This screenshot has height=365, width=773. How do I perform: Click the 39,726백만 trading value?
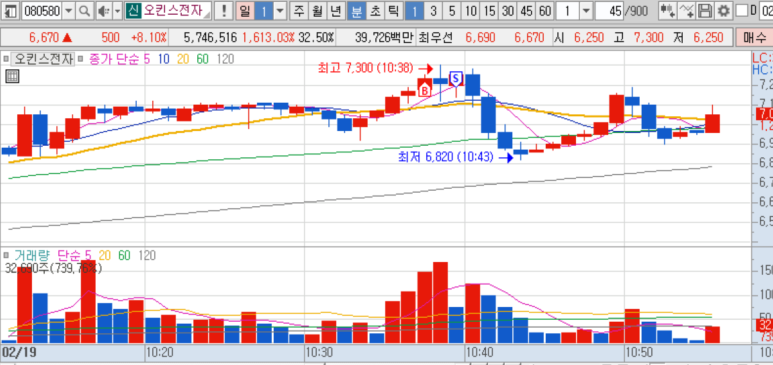tap(384, 37)
